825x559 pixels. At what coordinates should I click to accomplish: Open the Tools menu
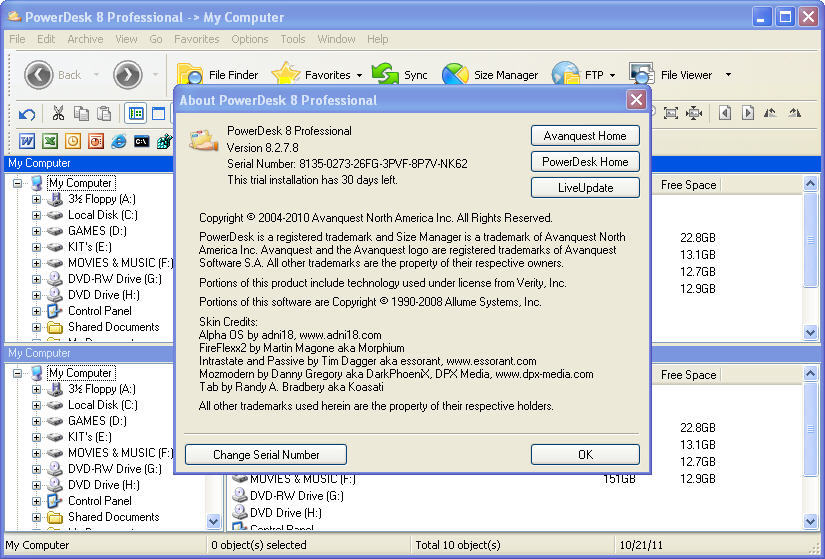[x=293, y=39]
